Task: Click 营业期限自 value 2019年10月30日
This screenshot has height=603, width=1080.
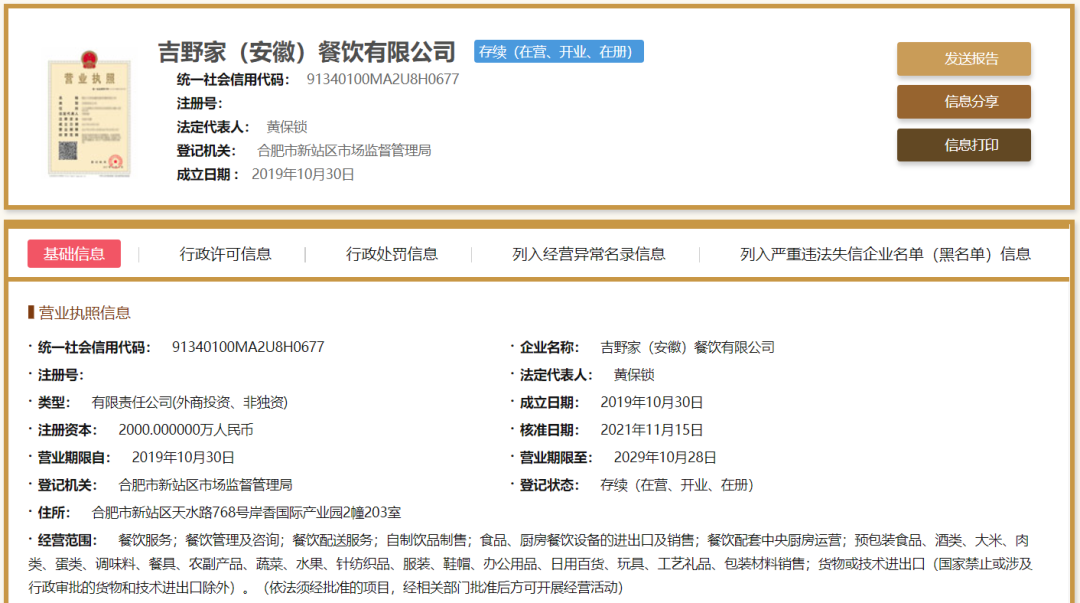Action: 183,458
